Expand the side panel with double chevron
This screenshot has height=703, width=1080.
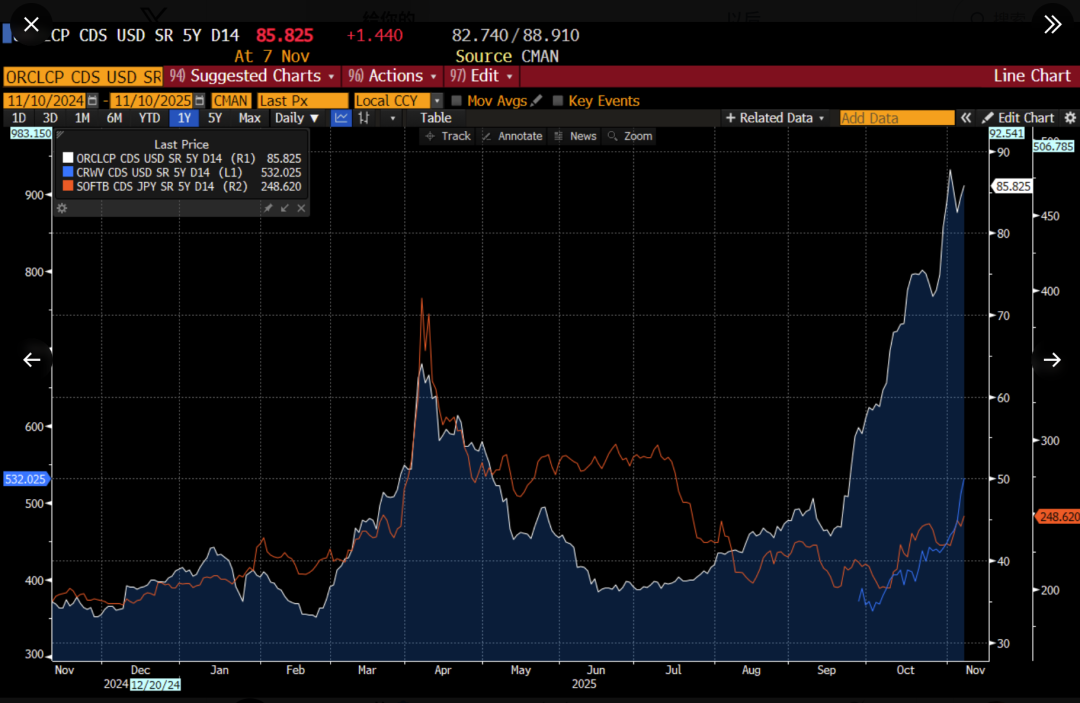[x=1052, y=25]
